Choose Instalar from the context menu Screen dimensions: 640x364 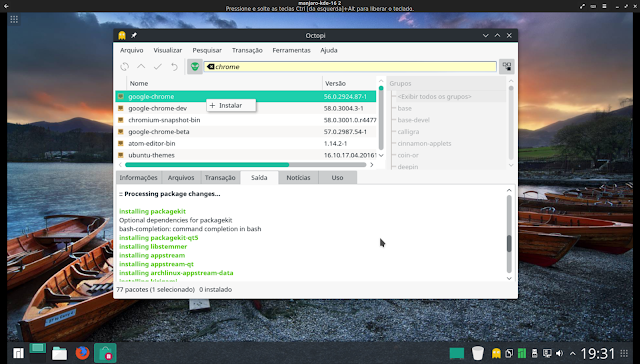point(231,105)
